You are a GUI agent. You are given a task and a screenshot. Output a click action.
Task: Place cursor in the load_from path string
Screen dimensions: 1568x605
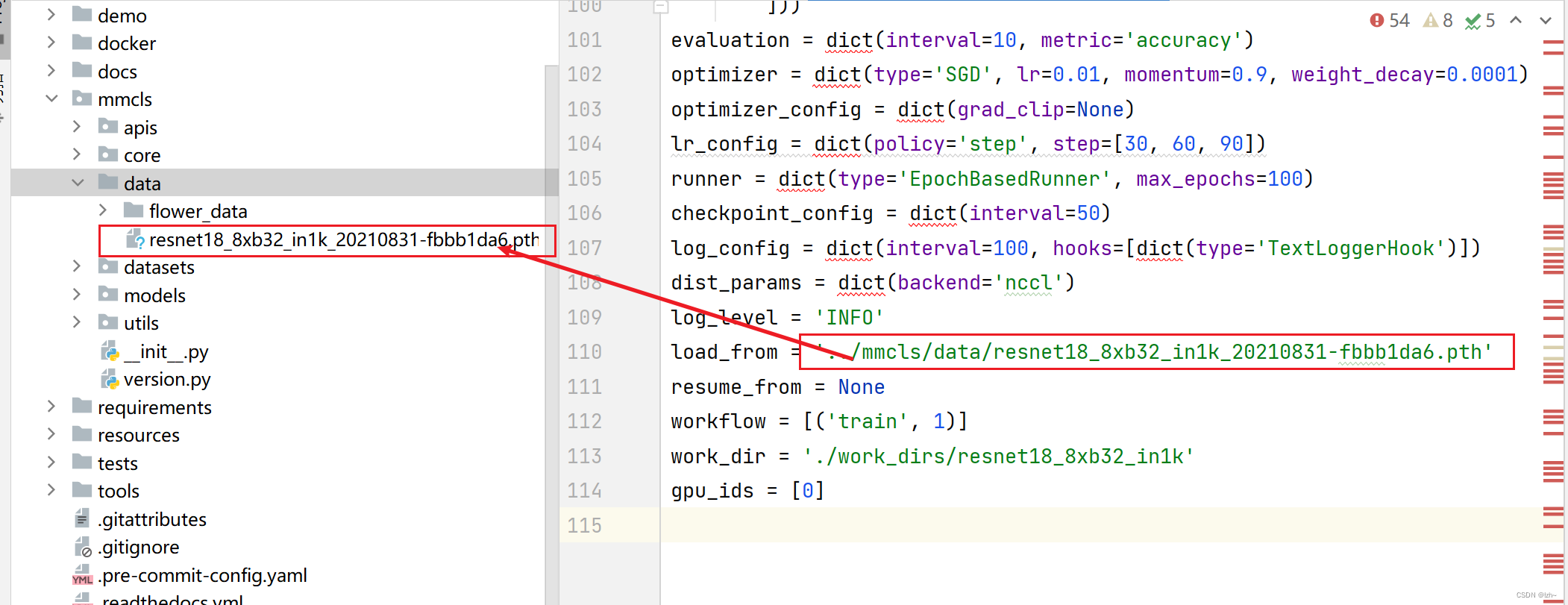[1154, 351]
